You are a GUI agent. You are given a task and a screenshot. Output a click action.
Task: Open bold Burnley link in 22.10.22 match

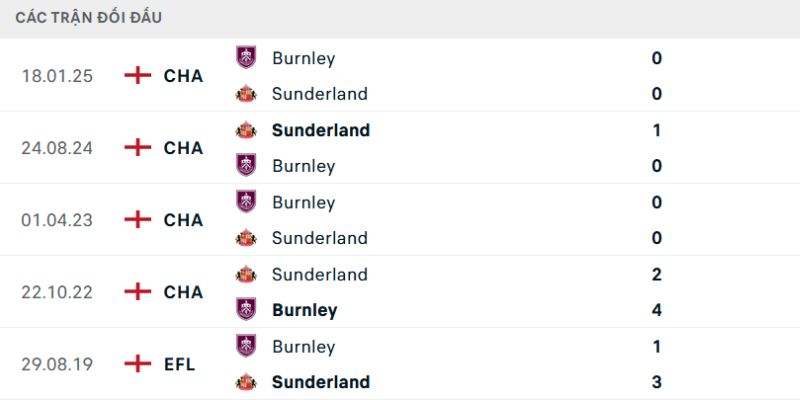point(304,310)
